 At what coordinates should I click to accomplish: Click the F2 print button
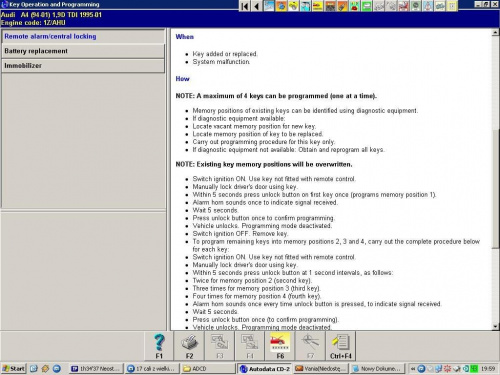click(189, 346)
